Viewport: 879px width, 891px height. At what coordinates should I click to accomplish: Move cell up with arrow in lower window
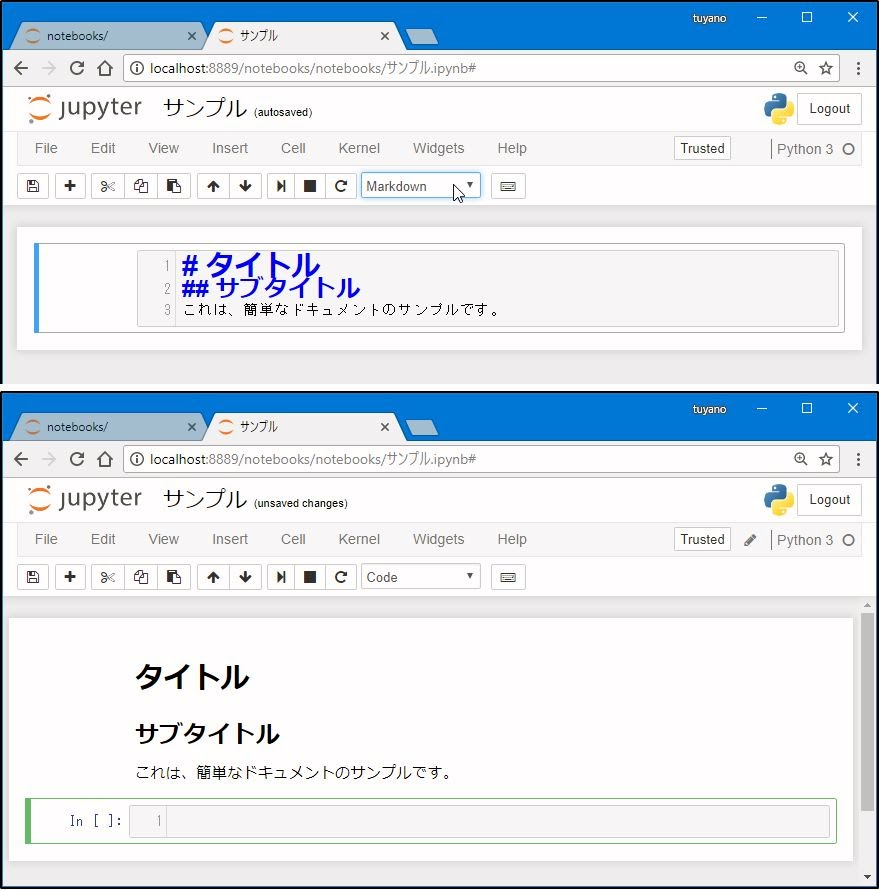(x=213, y=577)
